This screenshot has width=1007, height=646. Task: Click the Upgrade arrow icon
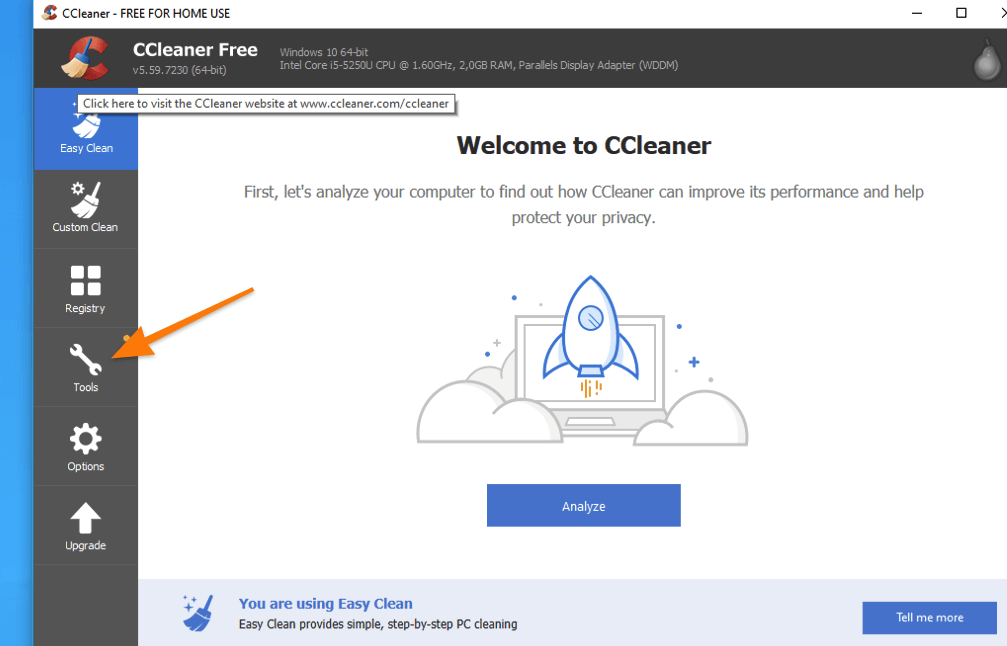[x=85, y=518]
